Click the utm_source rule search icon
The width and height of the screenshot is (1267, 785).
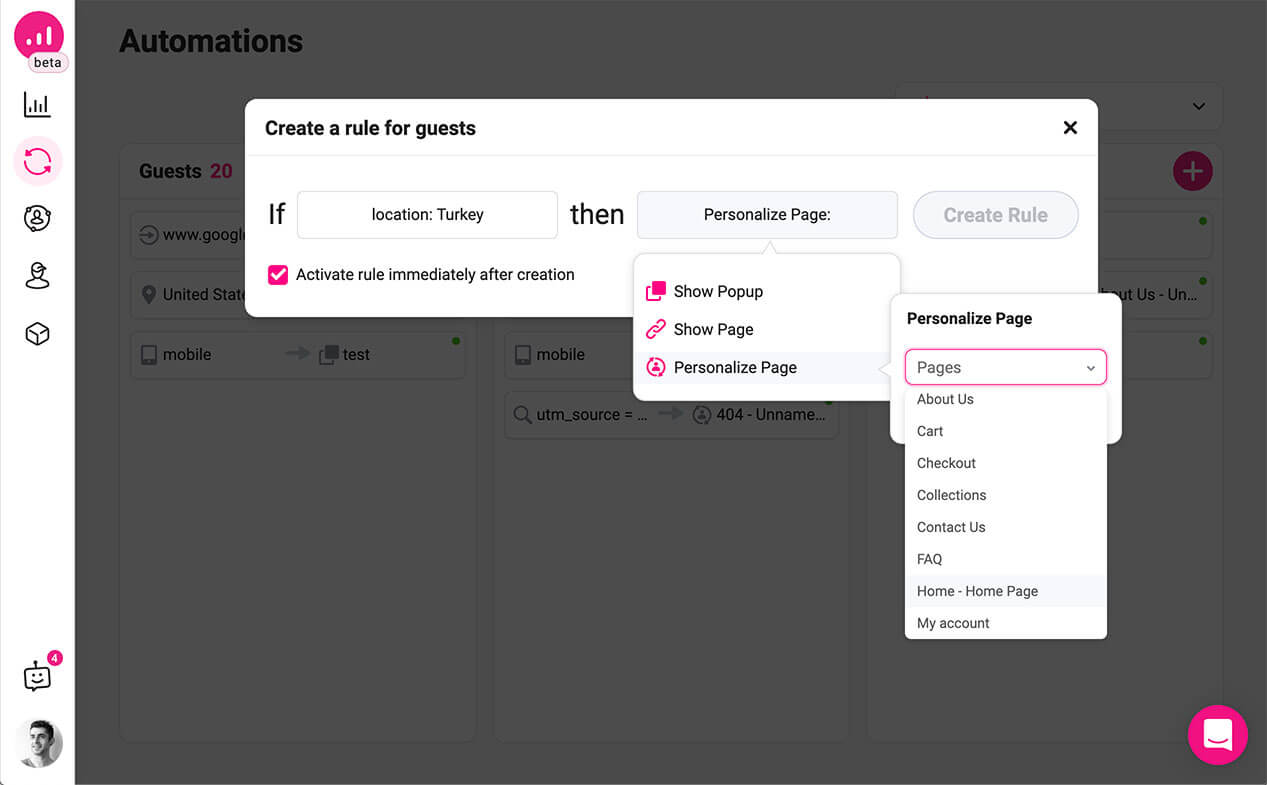click(x=523, y=414)
